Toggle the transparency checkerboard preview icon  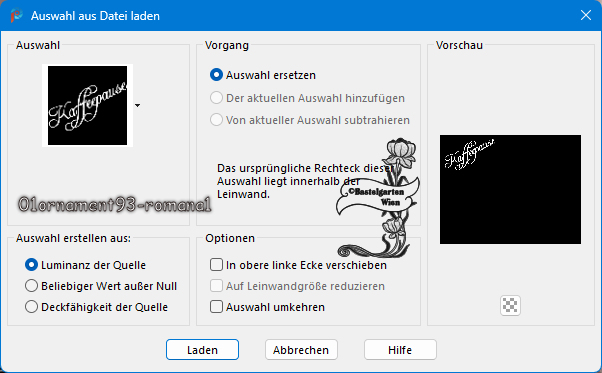[510, 305]
